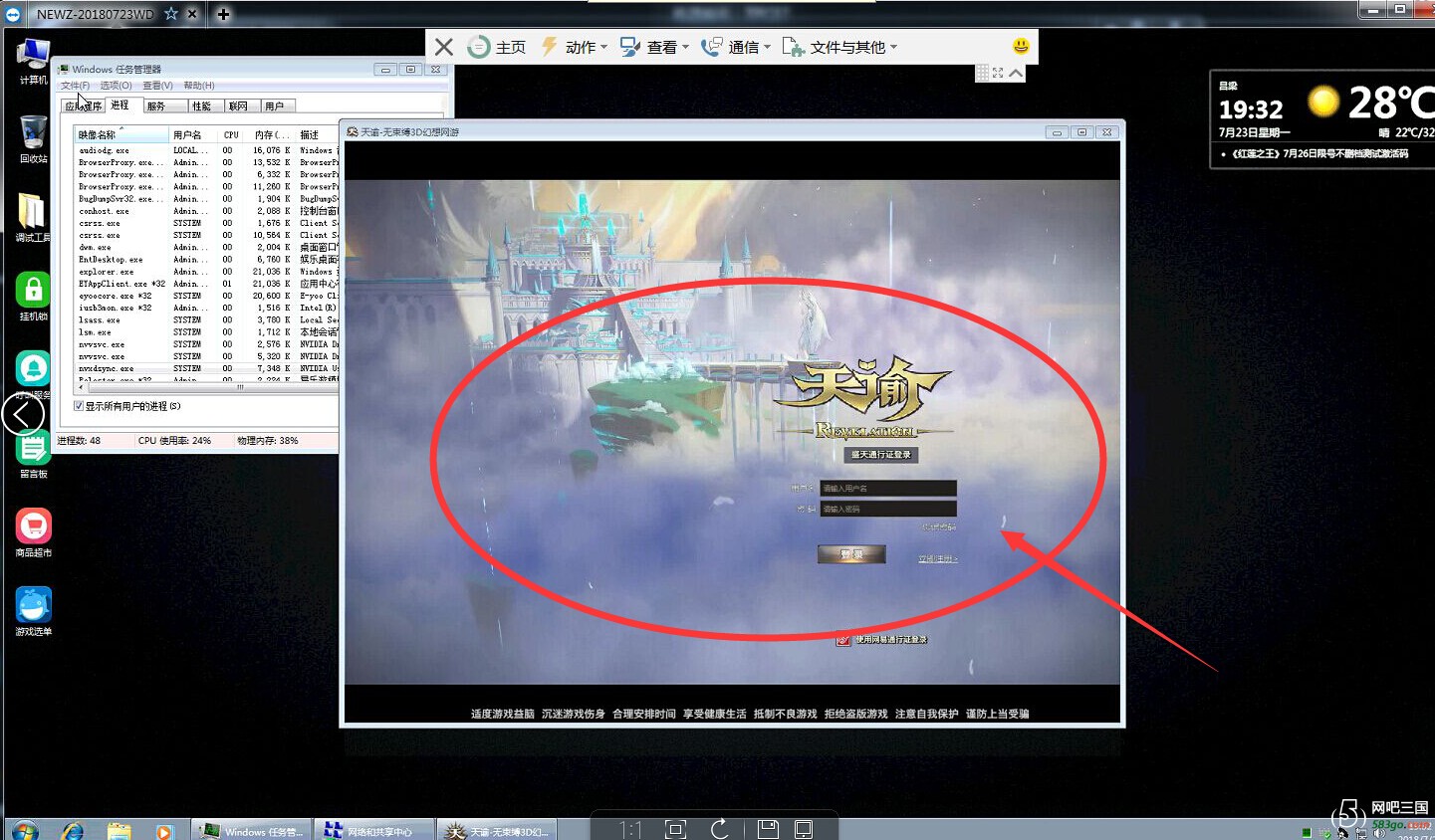Click the username input field in game login
The image size is (1435, 840).
(x=887, y=488)
